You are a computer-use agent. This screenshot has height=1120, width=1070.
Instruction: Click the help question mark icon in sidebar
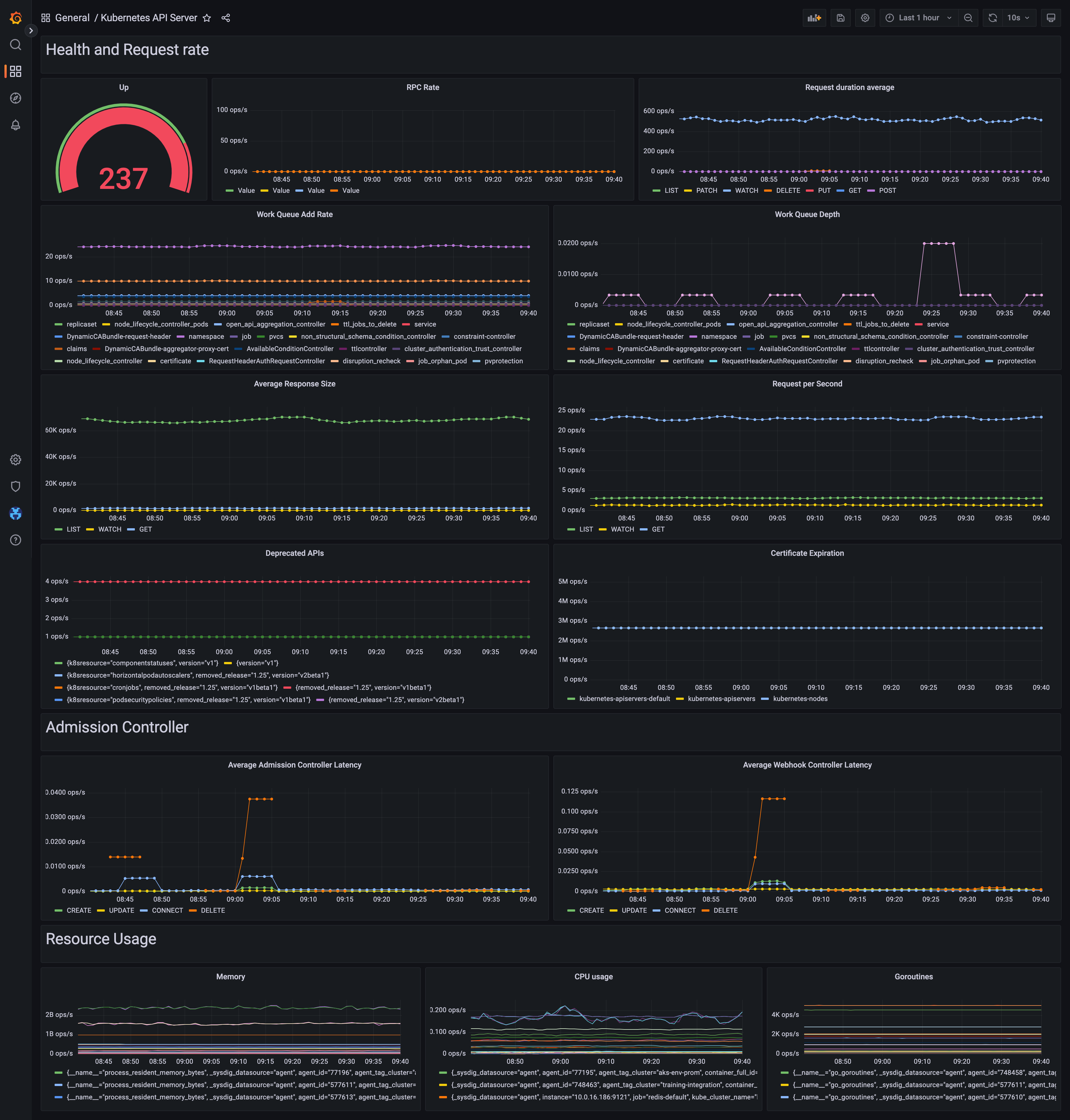(15, 540)
